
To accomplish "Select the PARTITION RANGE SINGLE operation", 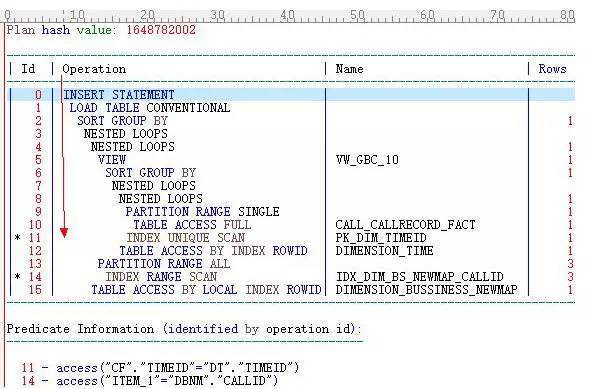I will coord(202,212).
